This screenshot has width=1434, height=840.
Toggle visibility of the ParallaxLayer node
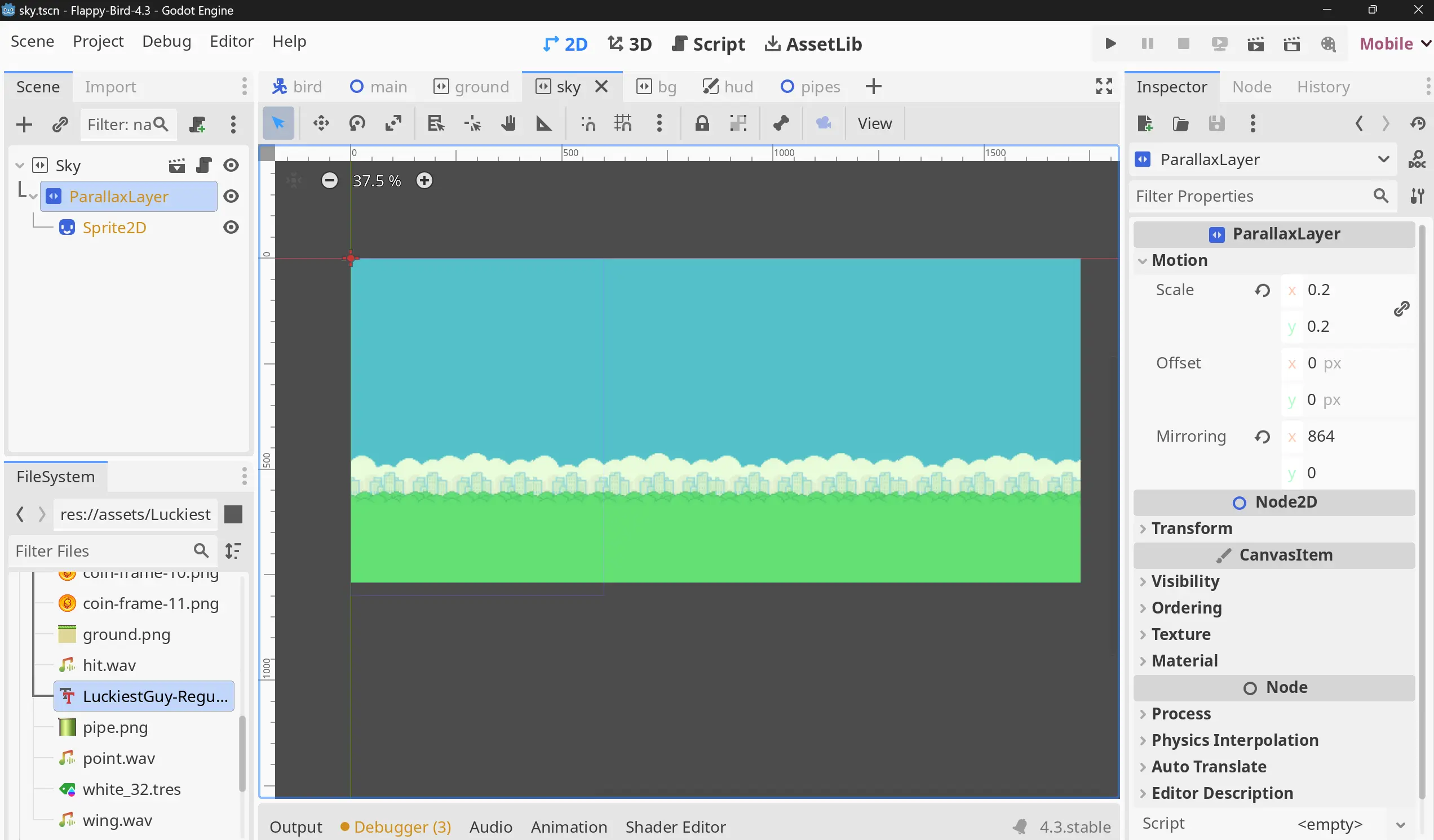pyautogui.click(x=231, y=196)
